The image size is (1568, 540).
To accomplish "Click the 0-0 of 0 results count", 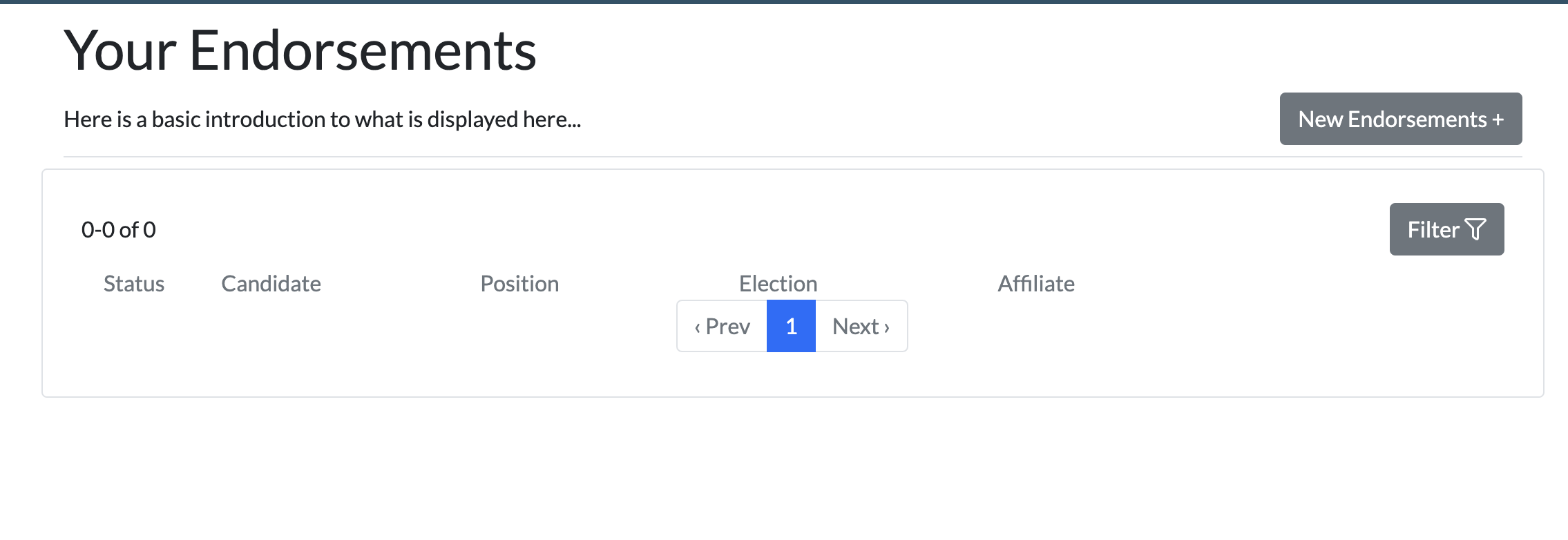I will [x=119, y=229].
